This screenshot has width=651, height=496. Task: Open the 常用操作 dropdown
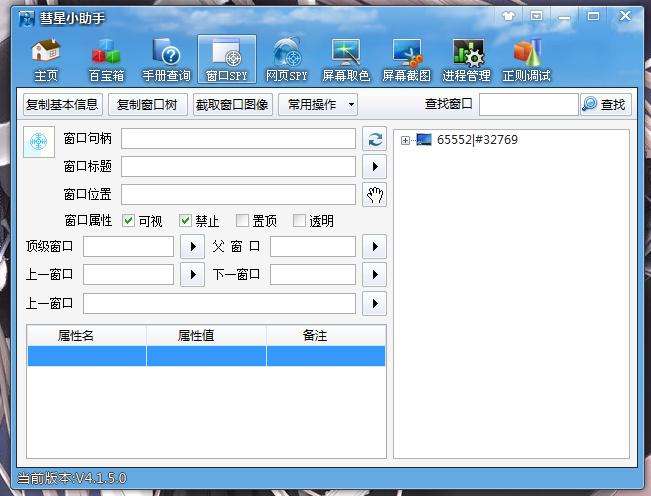click(x=318, y=104)
